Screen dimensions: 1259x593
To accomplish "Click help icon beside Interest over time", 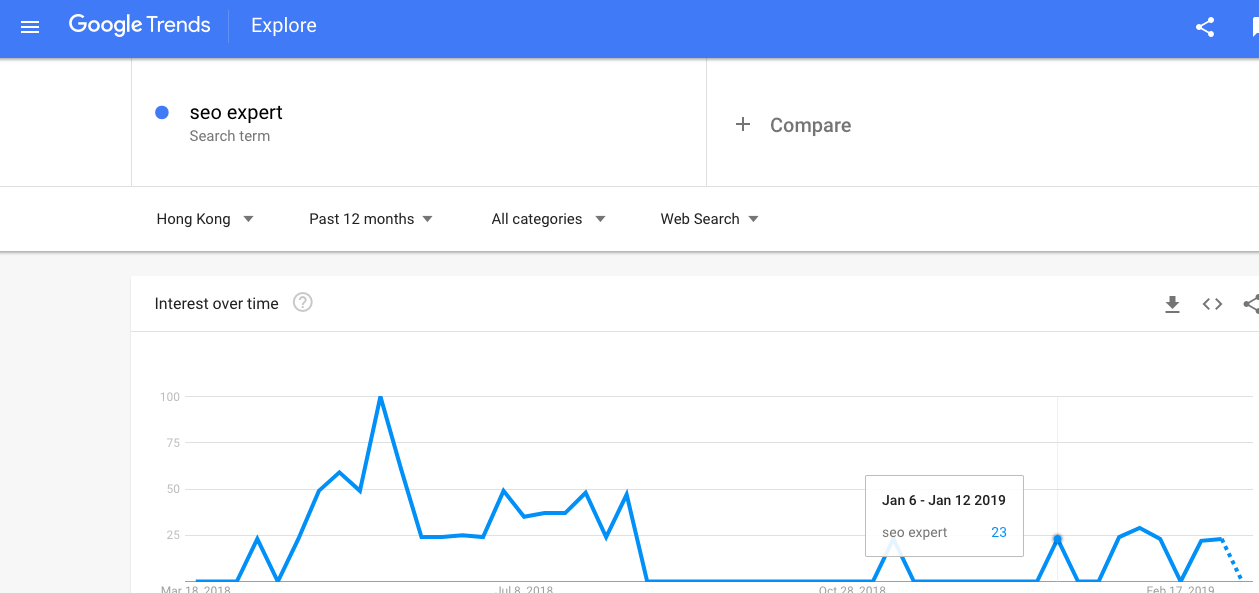I will (x=303, y=302).
